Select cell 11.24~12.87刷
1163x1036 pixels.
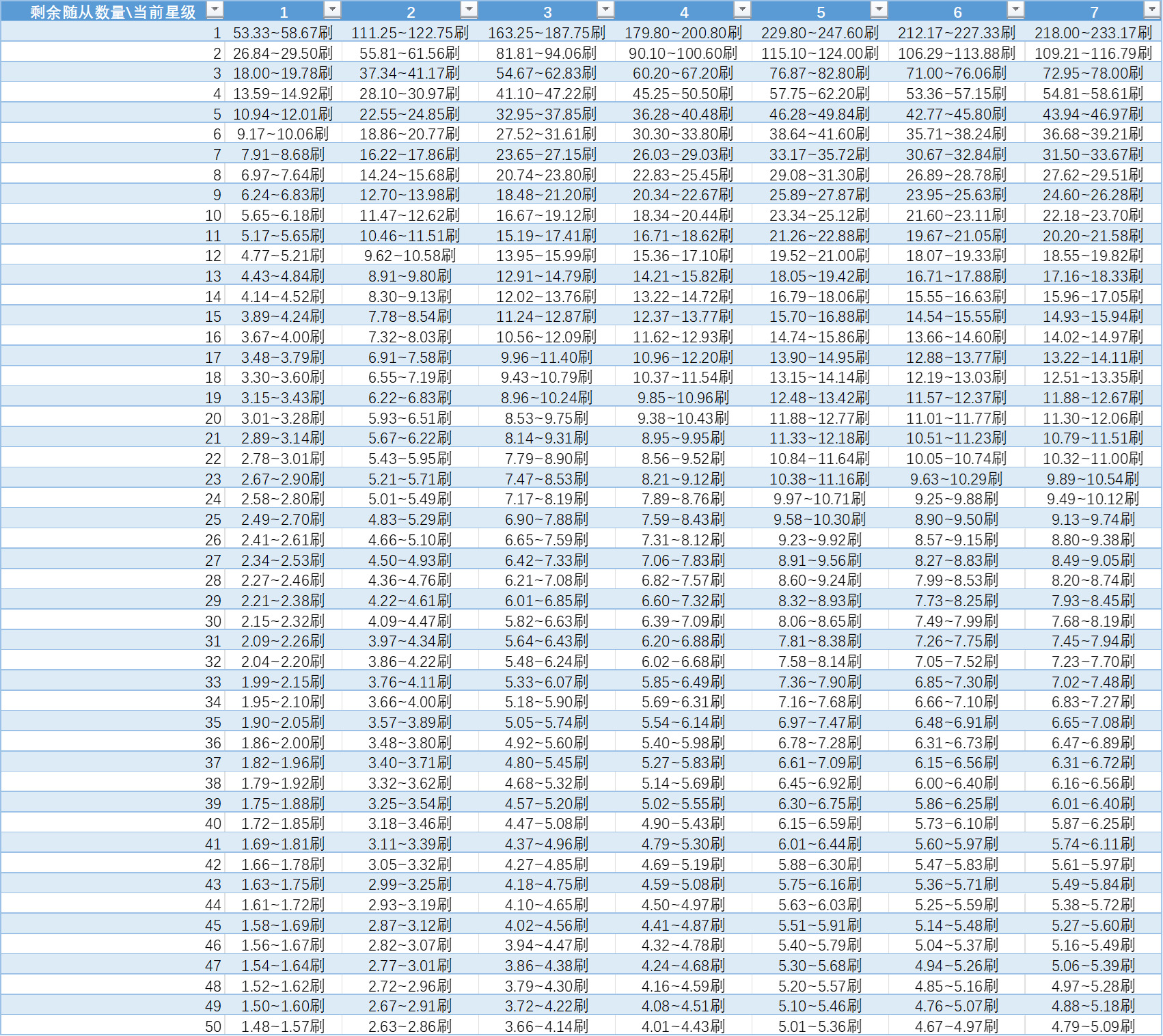click(547, 316)
